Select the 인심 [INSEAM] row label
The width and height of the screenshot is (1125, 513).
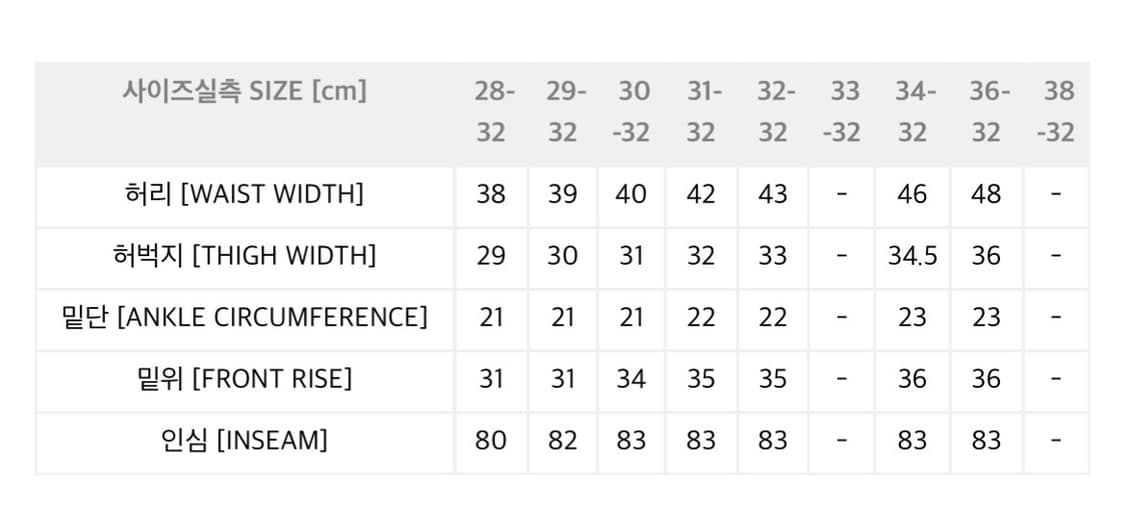tap(245, 440)
